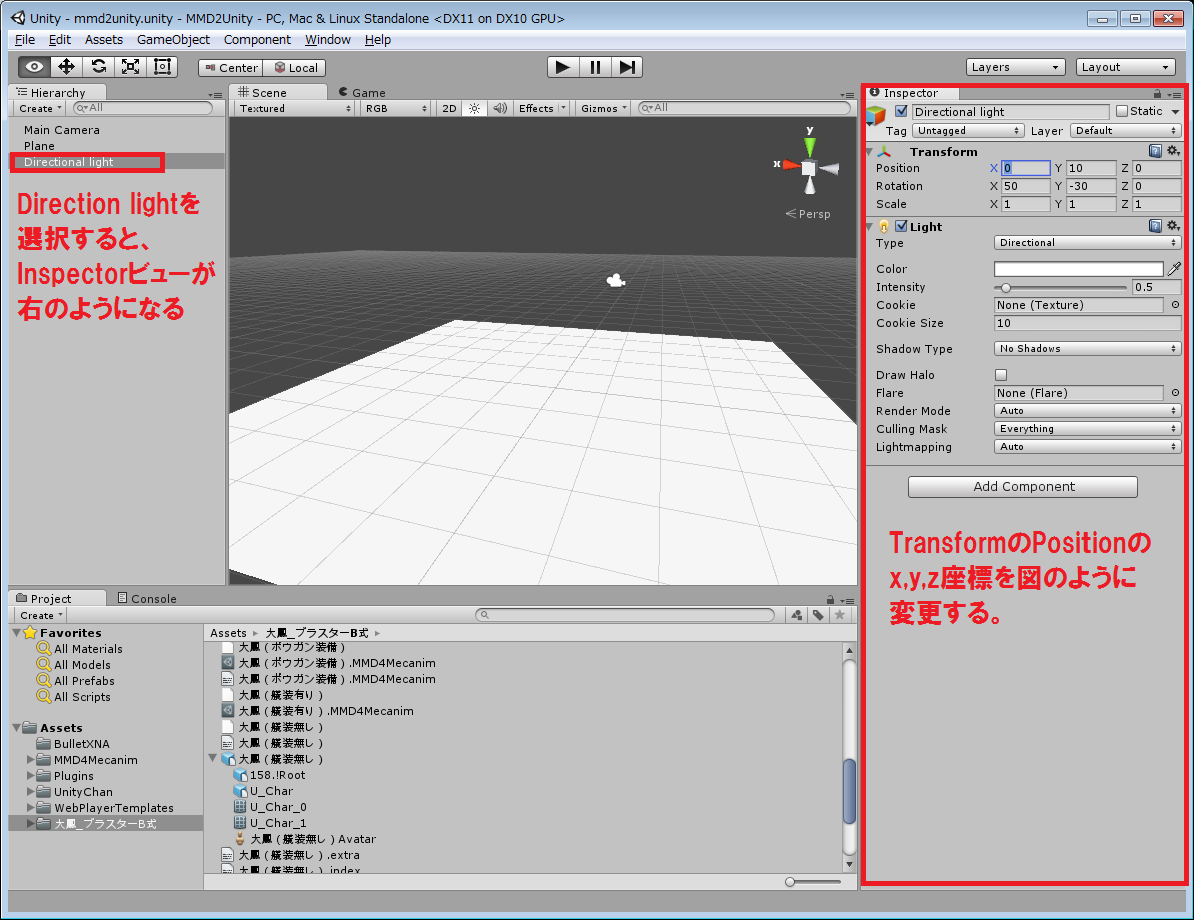Click the game object cube icon in Inspector
The height and width of the screenshot is (920, 1194).
click(876, 117)
